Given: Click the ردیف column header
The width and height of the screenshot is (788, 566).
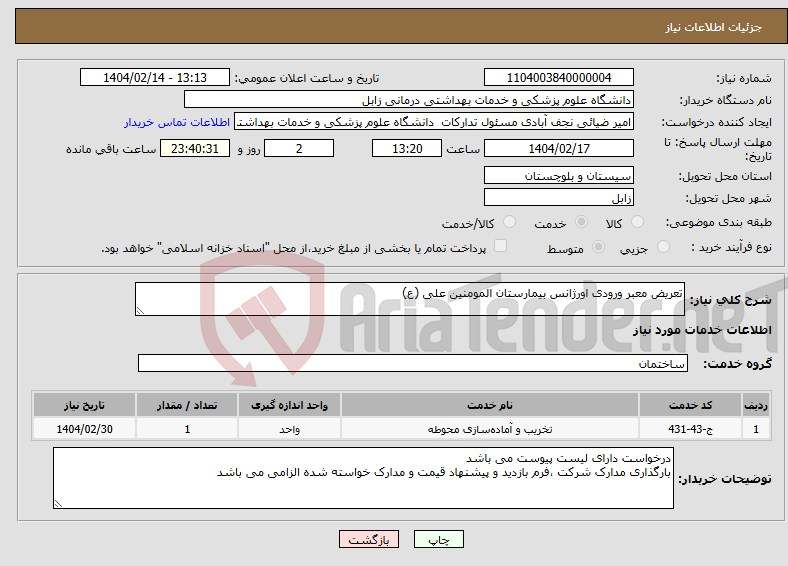Looking at the screenshot, I should 756,405.
